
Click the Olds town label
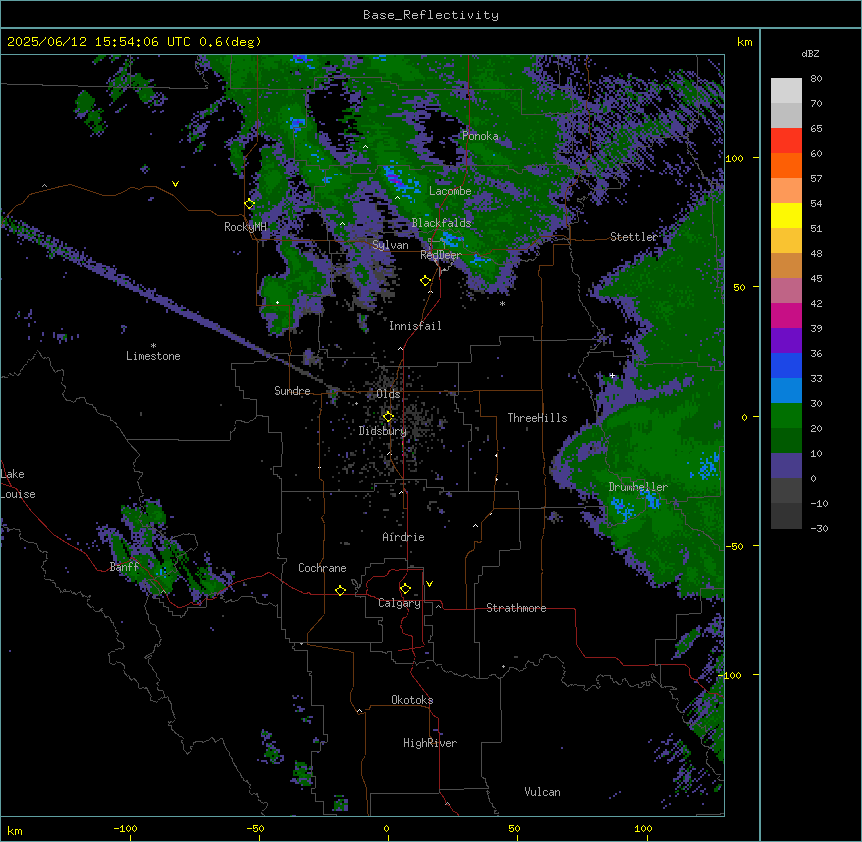tap(388, 394)
